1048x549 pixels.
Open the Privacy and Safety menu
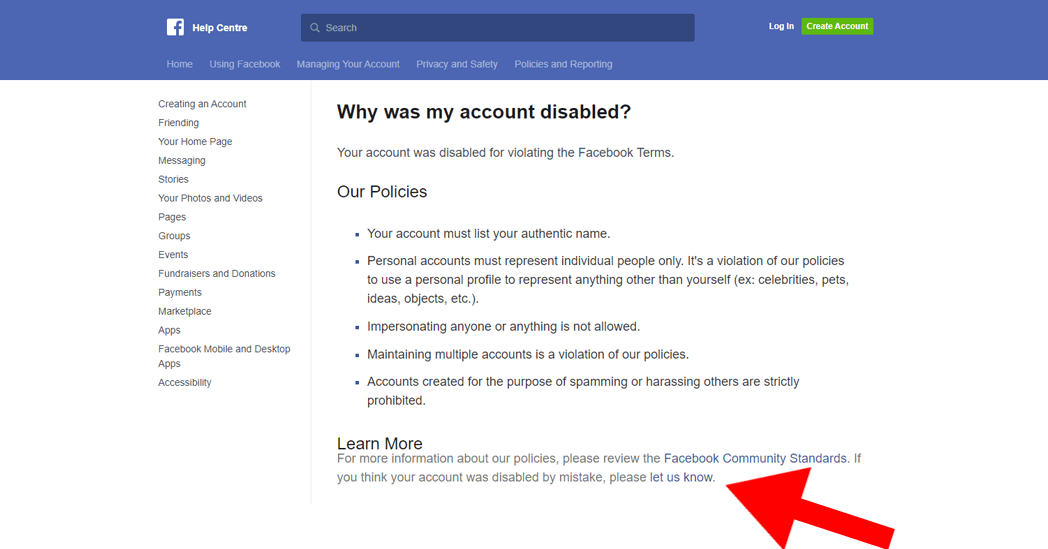click(x=457, y=64)
